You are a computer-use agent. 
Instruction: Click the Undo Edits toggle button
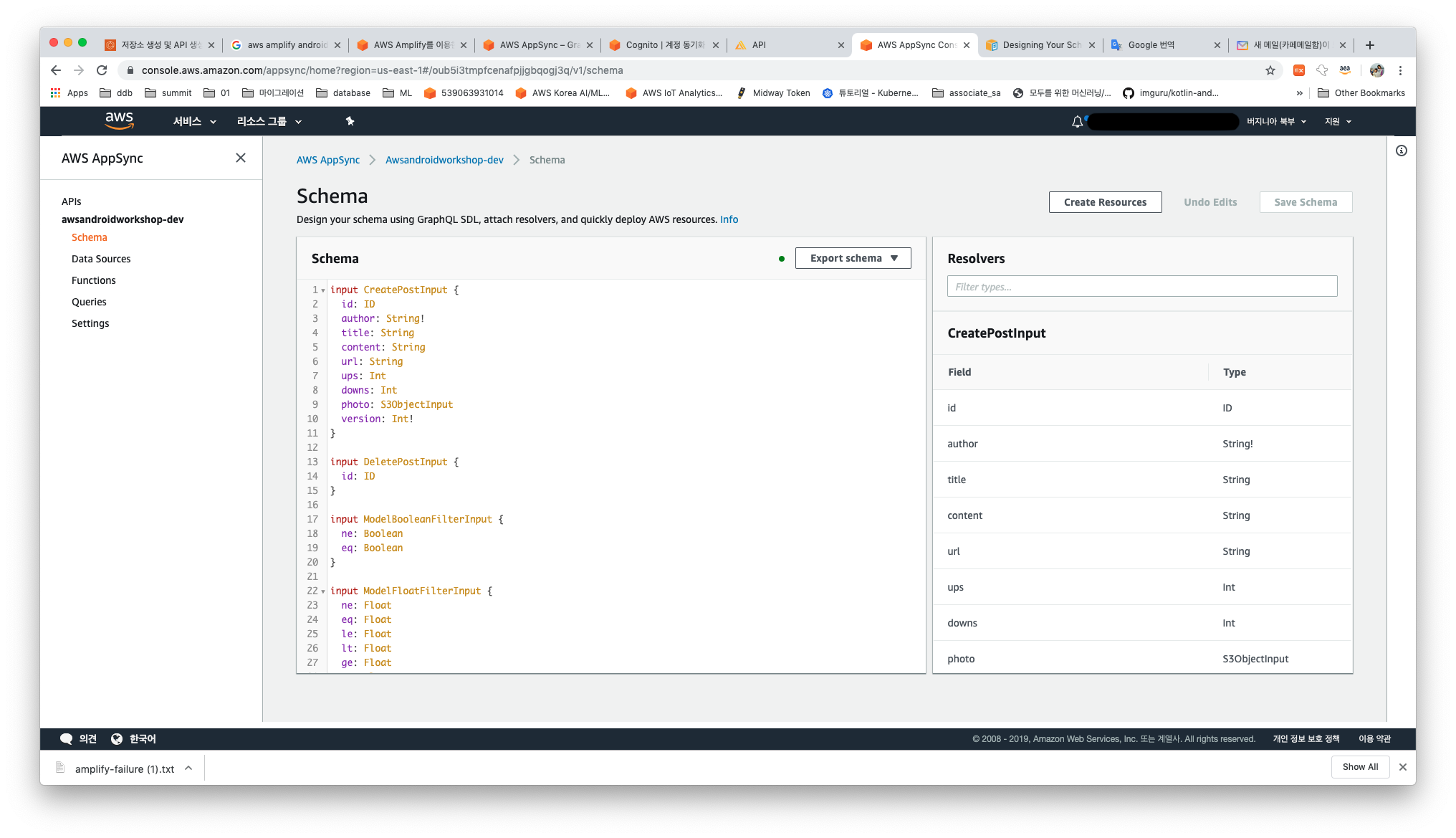click(1211, 201)
